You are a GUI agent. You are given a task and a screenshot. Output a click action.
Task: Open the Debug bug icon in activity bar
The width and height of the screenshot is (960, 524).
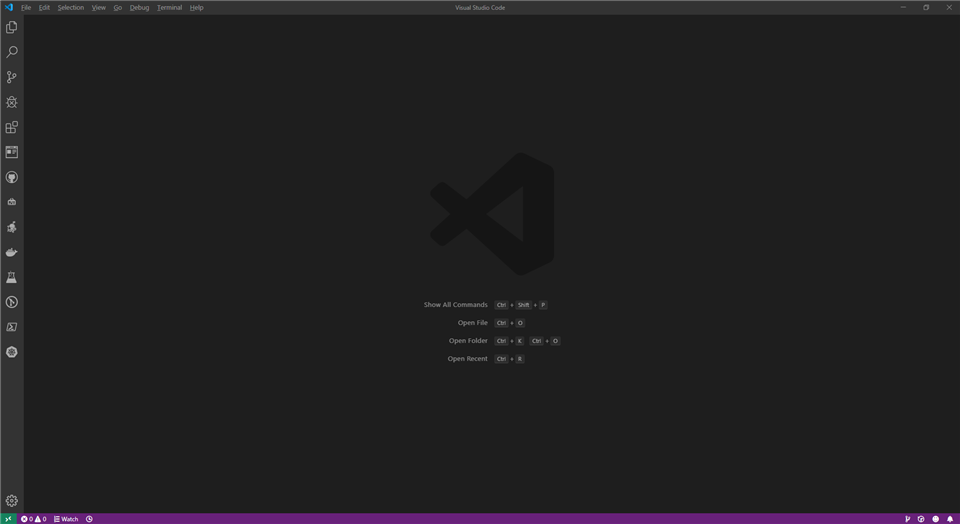click(x=12, y=102)
